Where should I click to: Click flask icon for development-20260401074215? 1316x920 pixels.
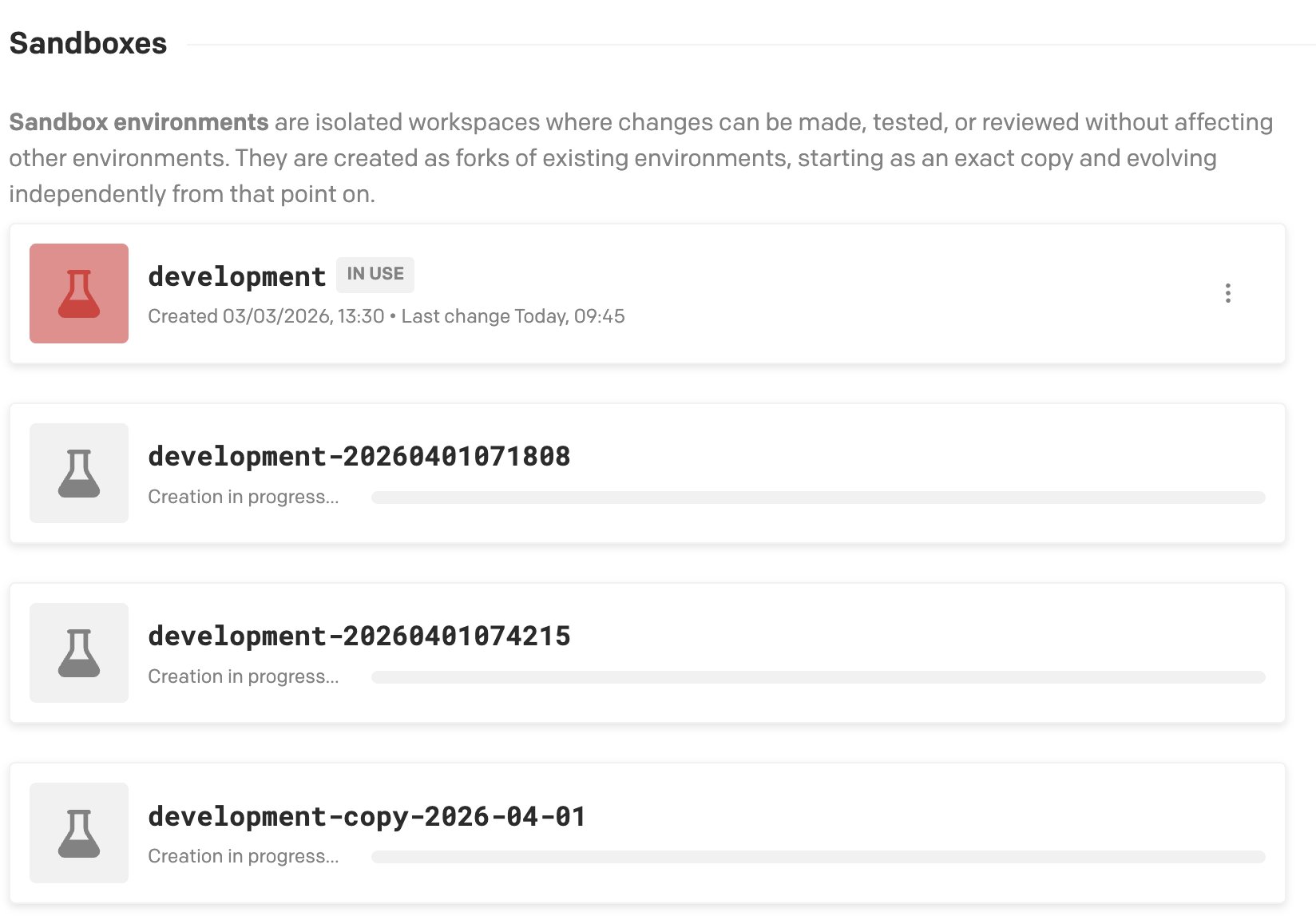click(79, 652)
